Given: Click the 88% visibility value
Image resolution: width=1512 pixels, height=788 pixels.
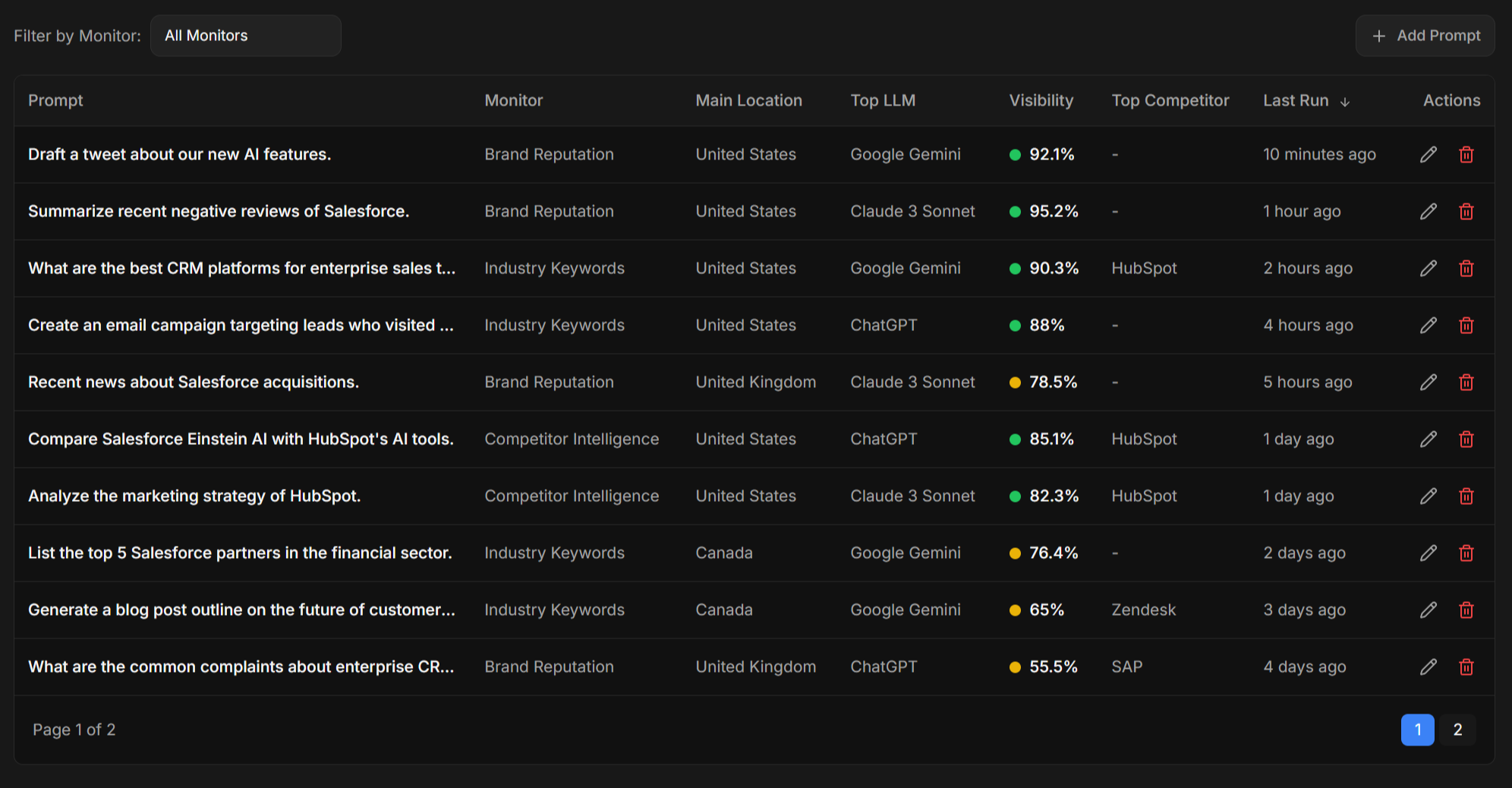Looking at the screenshot, I should tap(1047, 325).
